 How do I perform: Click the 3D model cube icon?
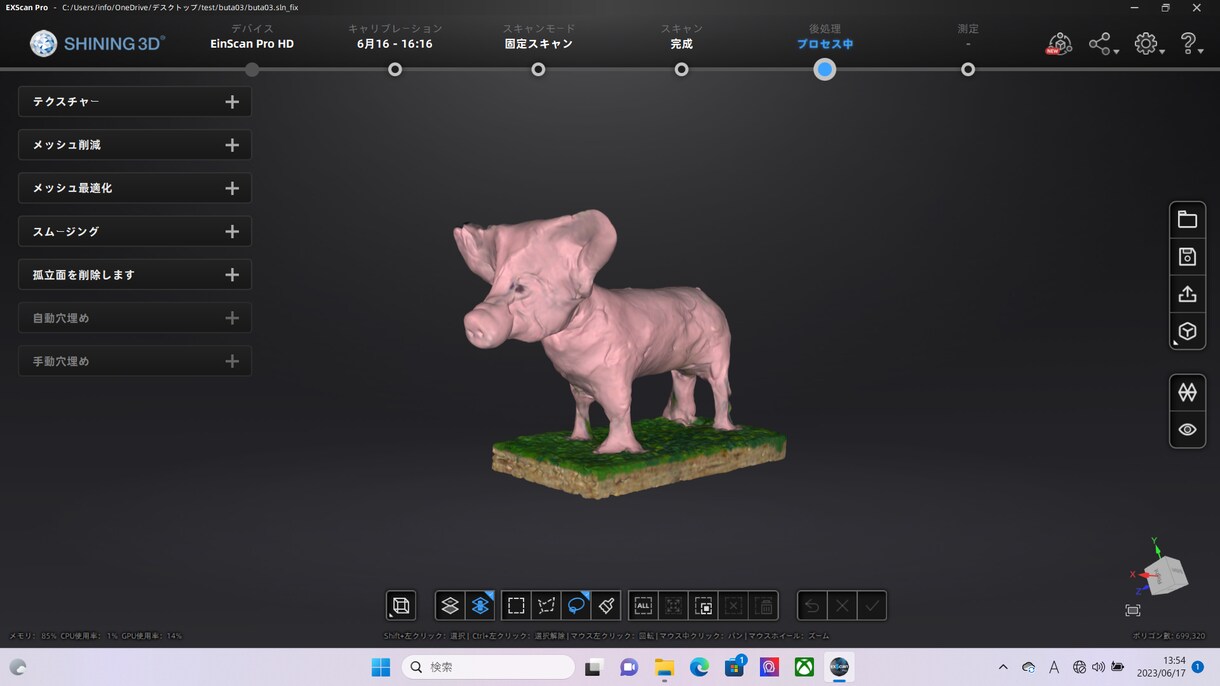pos(1187,331)
